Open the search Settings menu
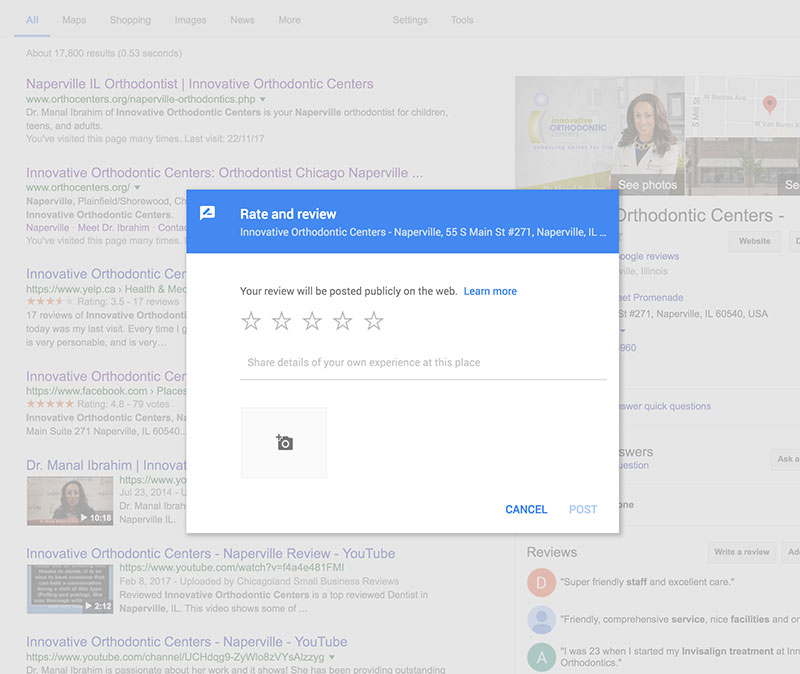The width and height of the screenshot is (800, 674). 410,20
